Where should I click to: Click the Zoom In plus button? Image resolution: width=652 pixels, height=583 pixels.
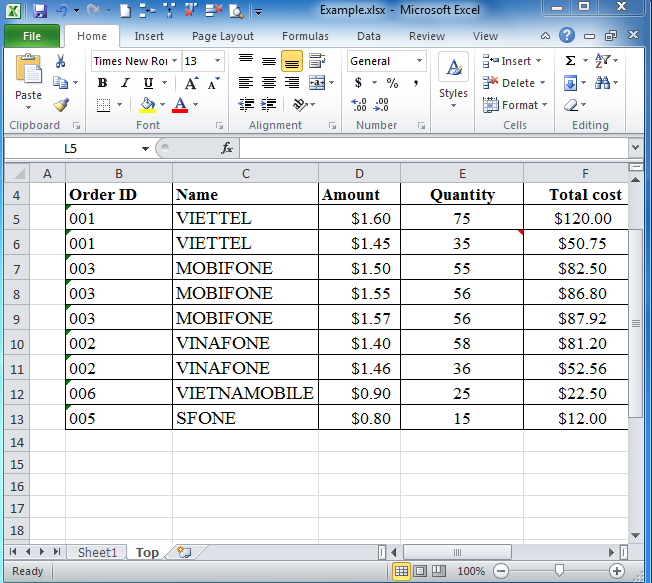click(617, 571)
